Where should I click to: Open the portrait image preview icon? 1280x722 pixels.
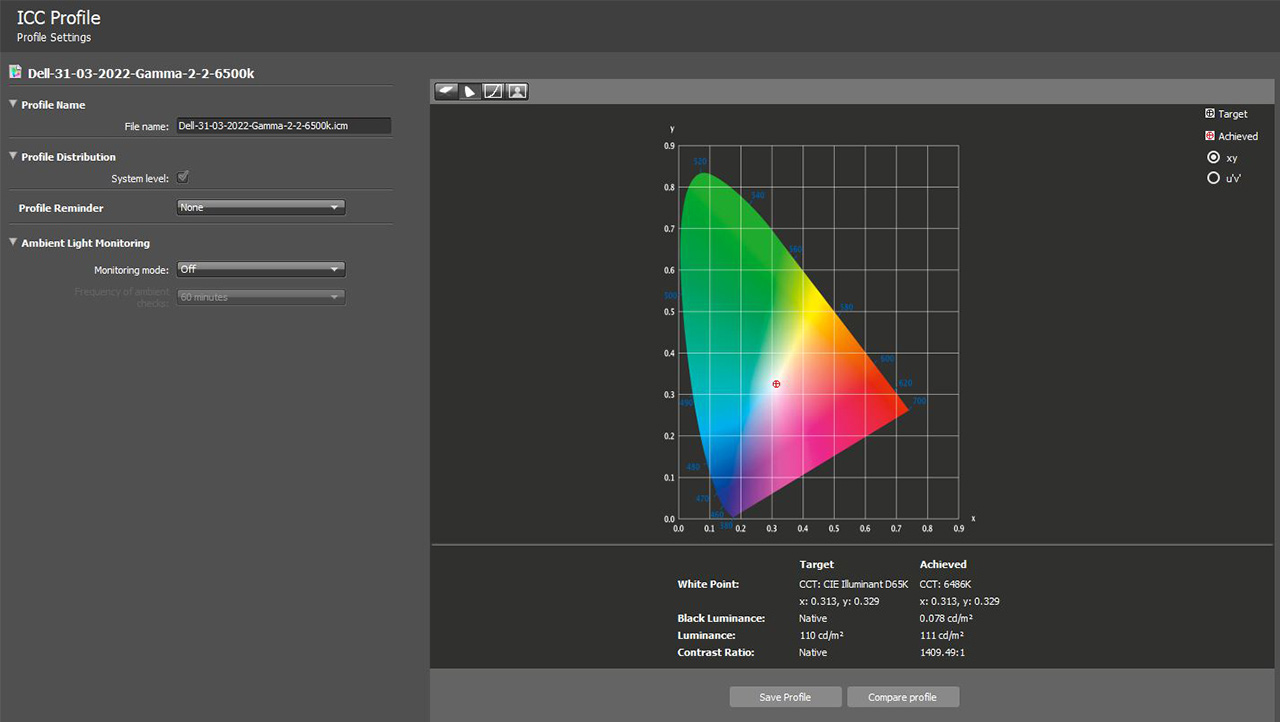tap(517, 91)
